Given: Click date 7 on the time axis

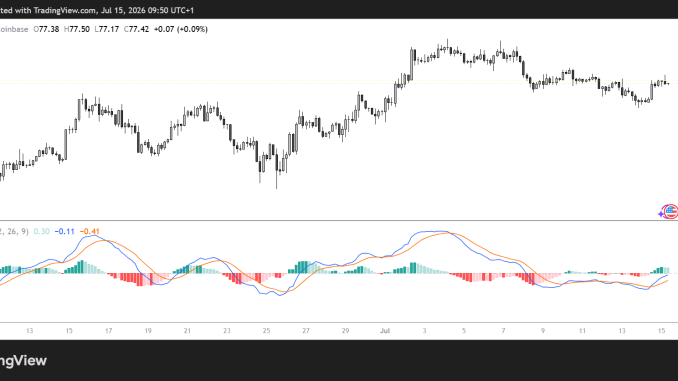Looking at the screenshot, I should click(x=503, y=331).
